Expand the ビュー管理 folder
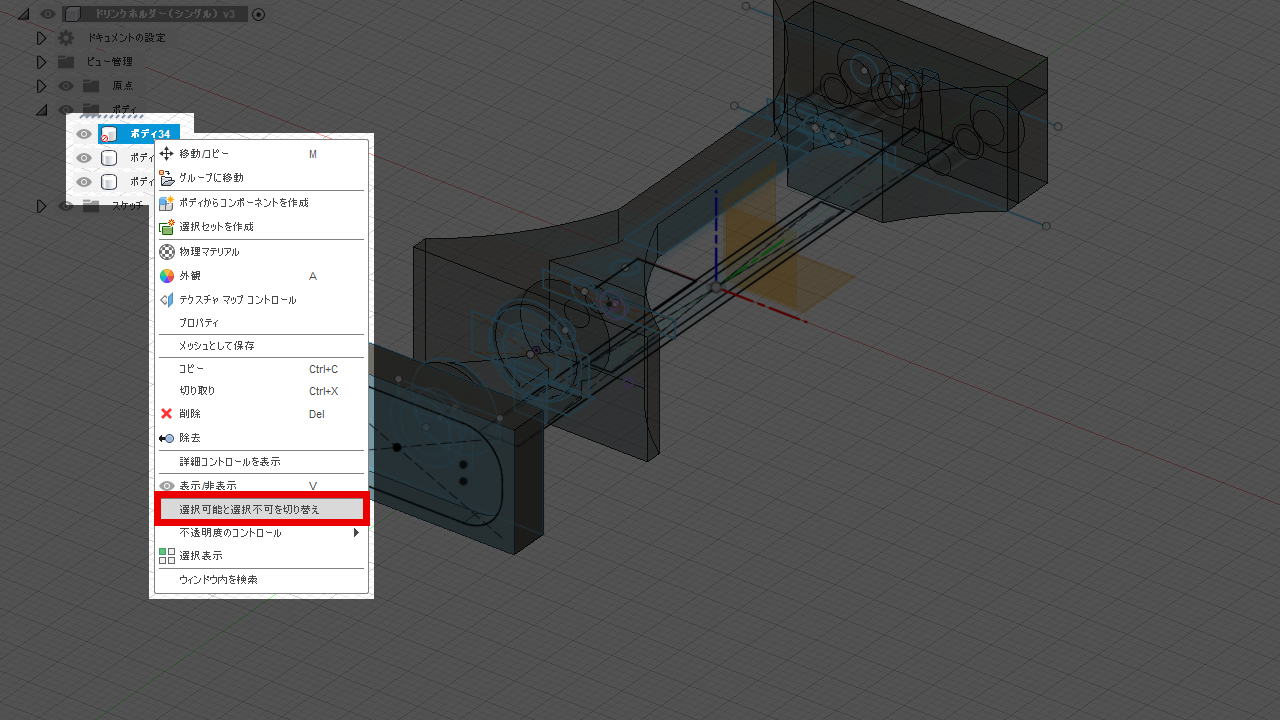Viewport: 1280px width, 720px height. coord(42,62)
